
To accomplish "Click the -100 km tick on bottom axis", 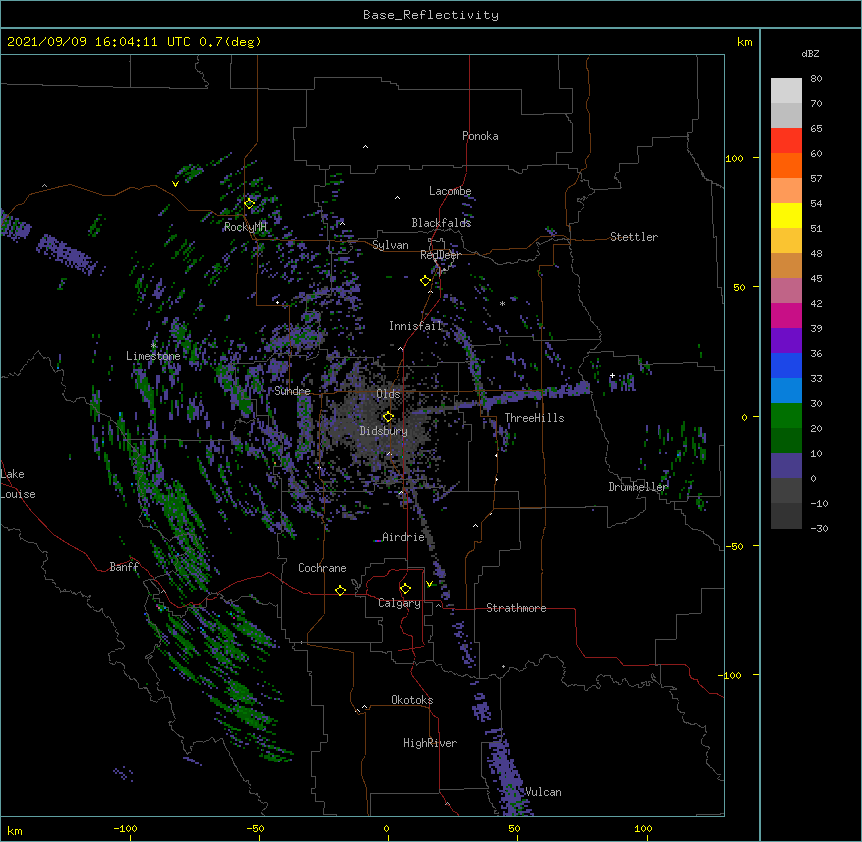I will tap(125, 828).
